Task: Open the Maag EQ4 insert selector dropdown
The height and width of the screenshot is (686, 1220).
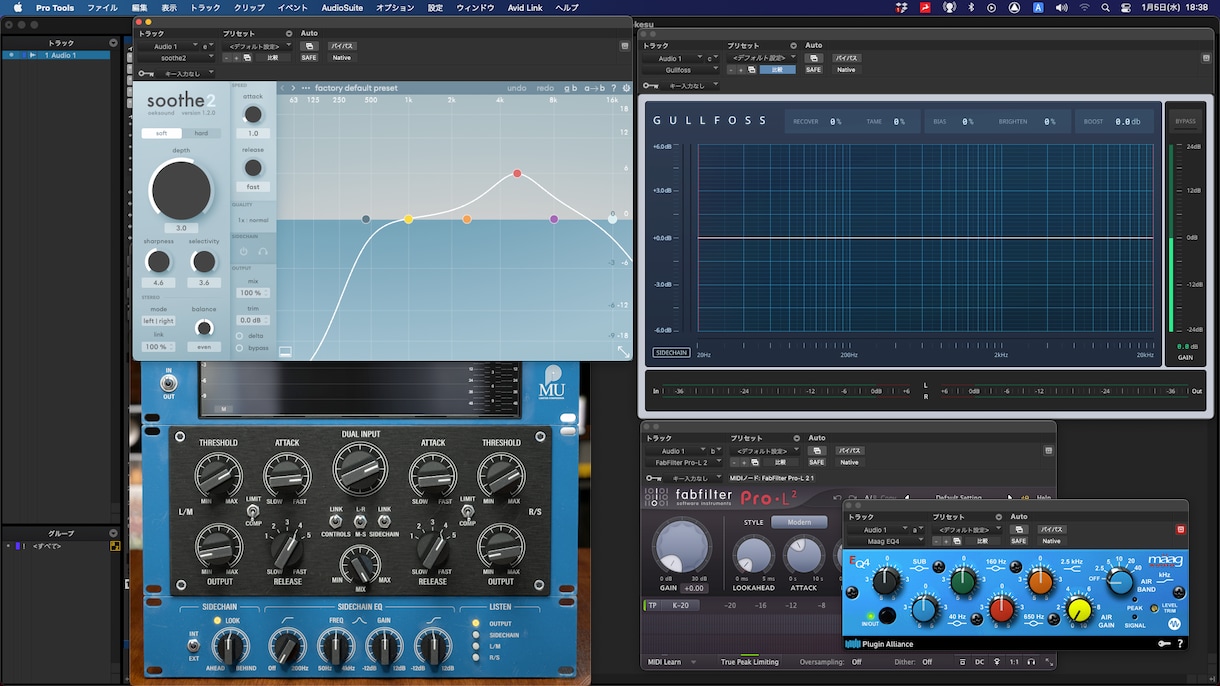Action: coord(887,541)
